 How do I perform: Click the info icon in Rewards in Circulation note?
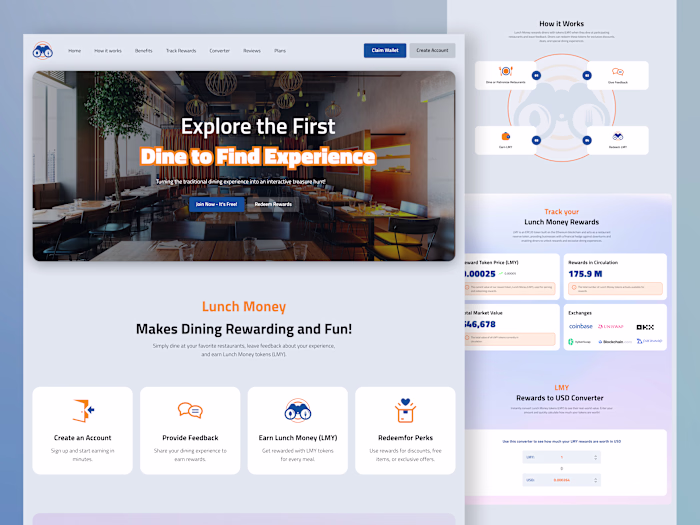pyautogui.click(x=574, y=288)
